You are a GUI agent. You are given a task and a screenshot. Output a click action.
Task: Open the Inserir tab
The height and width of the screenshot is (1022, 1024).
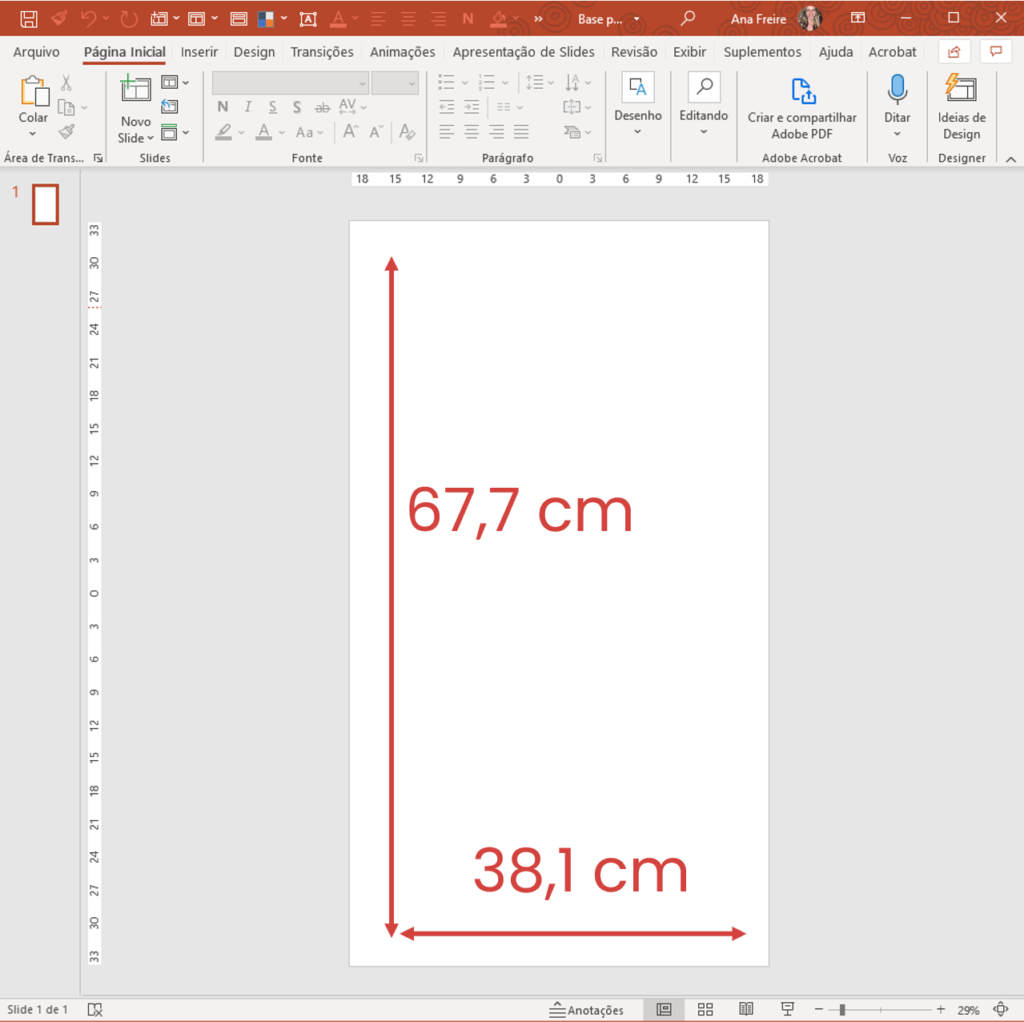tap(199, 52)
